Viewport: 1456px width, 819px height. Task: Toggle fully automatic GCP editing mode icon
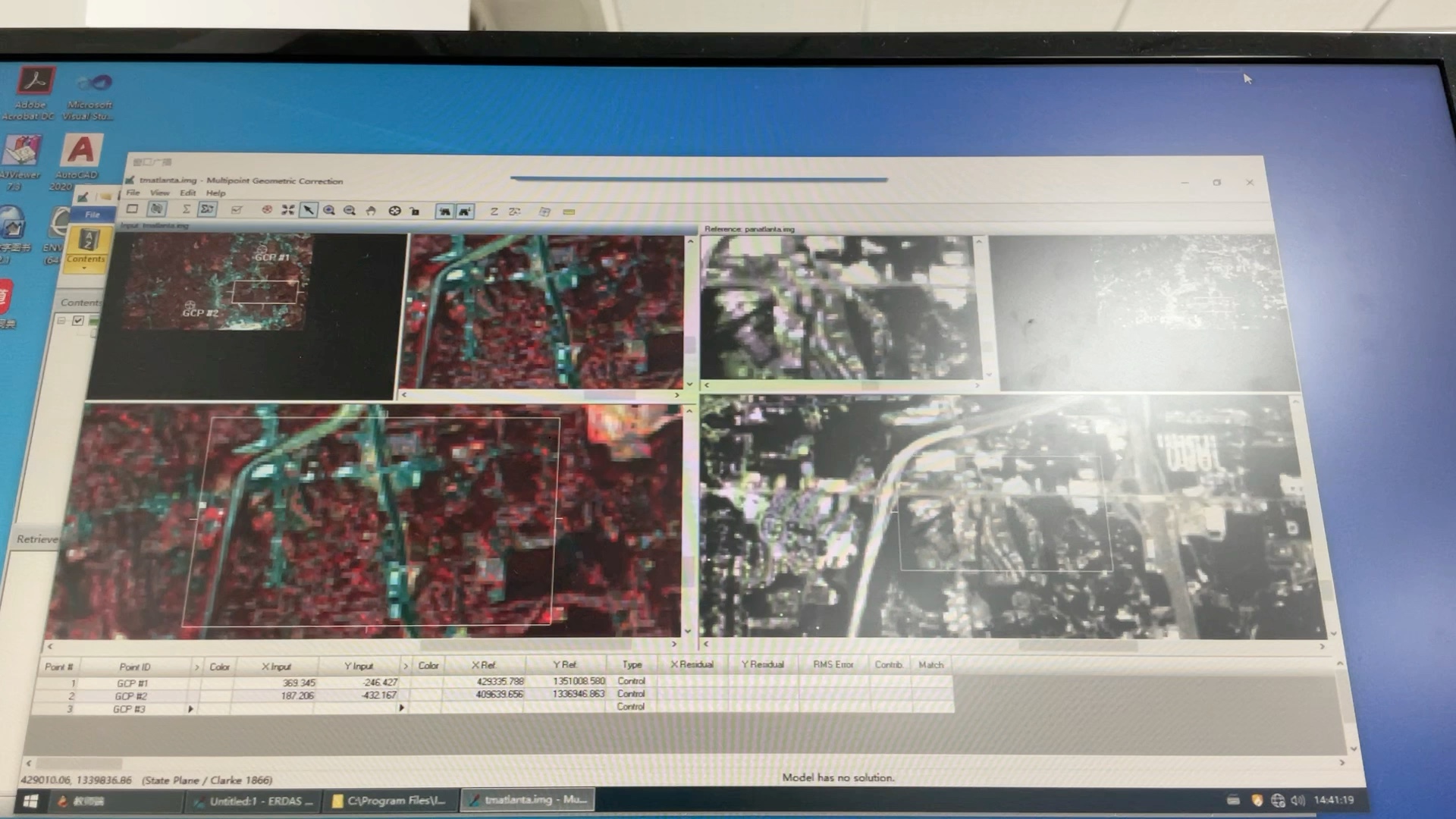pyautogui.click(x=157, y=209)
